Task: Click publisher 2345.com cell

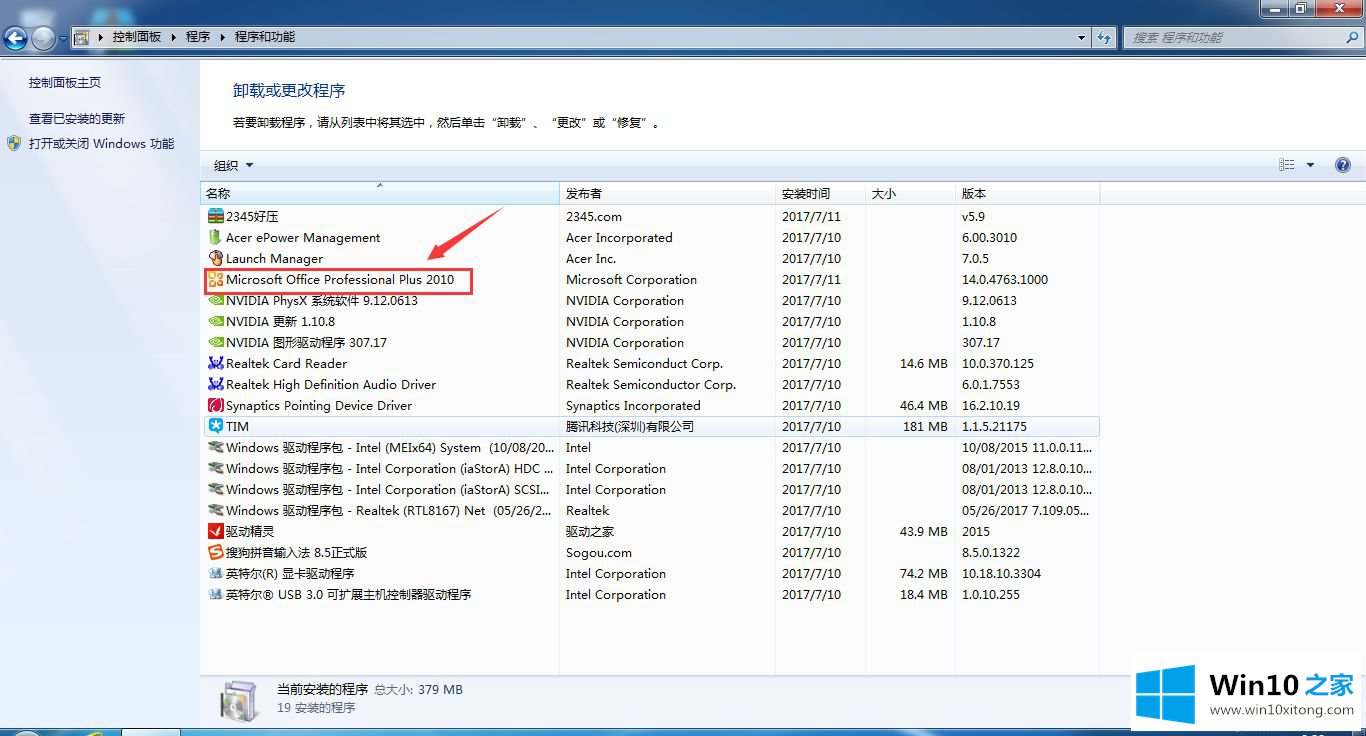Action: (594, 217)
